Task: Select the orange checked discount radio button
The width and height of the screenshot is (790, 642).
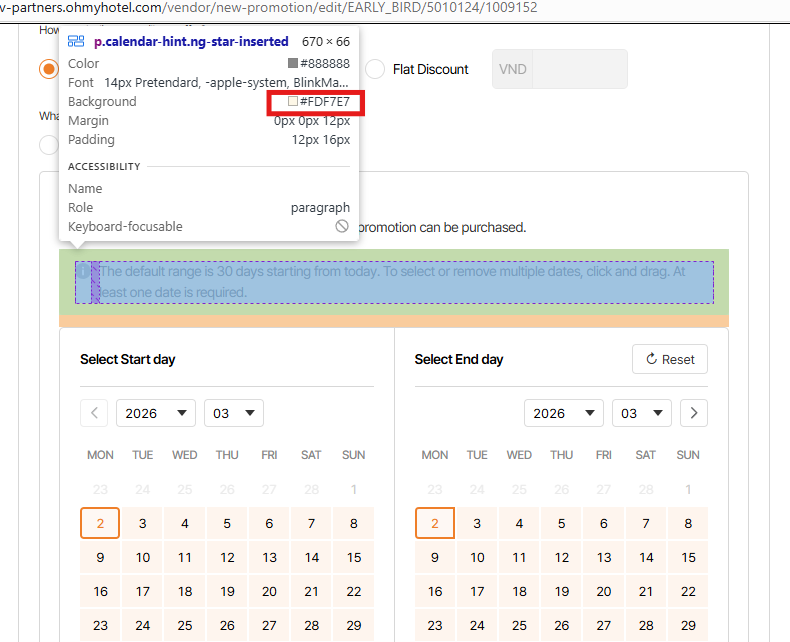Action: [x=48, y=69]
